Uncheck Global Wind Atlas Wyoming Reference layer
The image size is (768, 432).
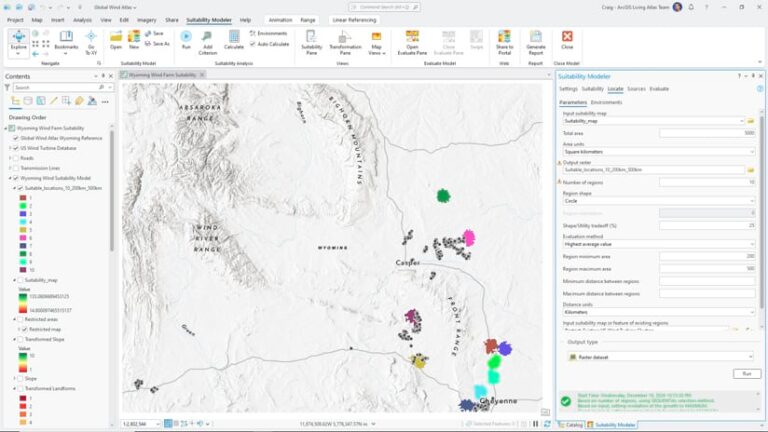coord(16,138)
